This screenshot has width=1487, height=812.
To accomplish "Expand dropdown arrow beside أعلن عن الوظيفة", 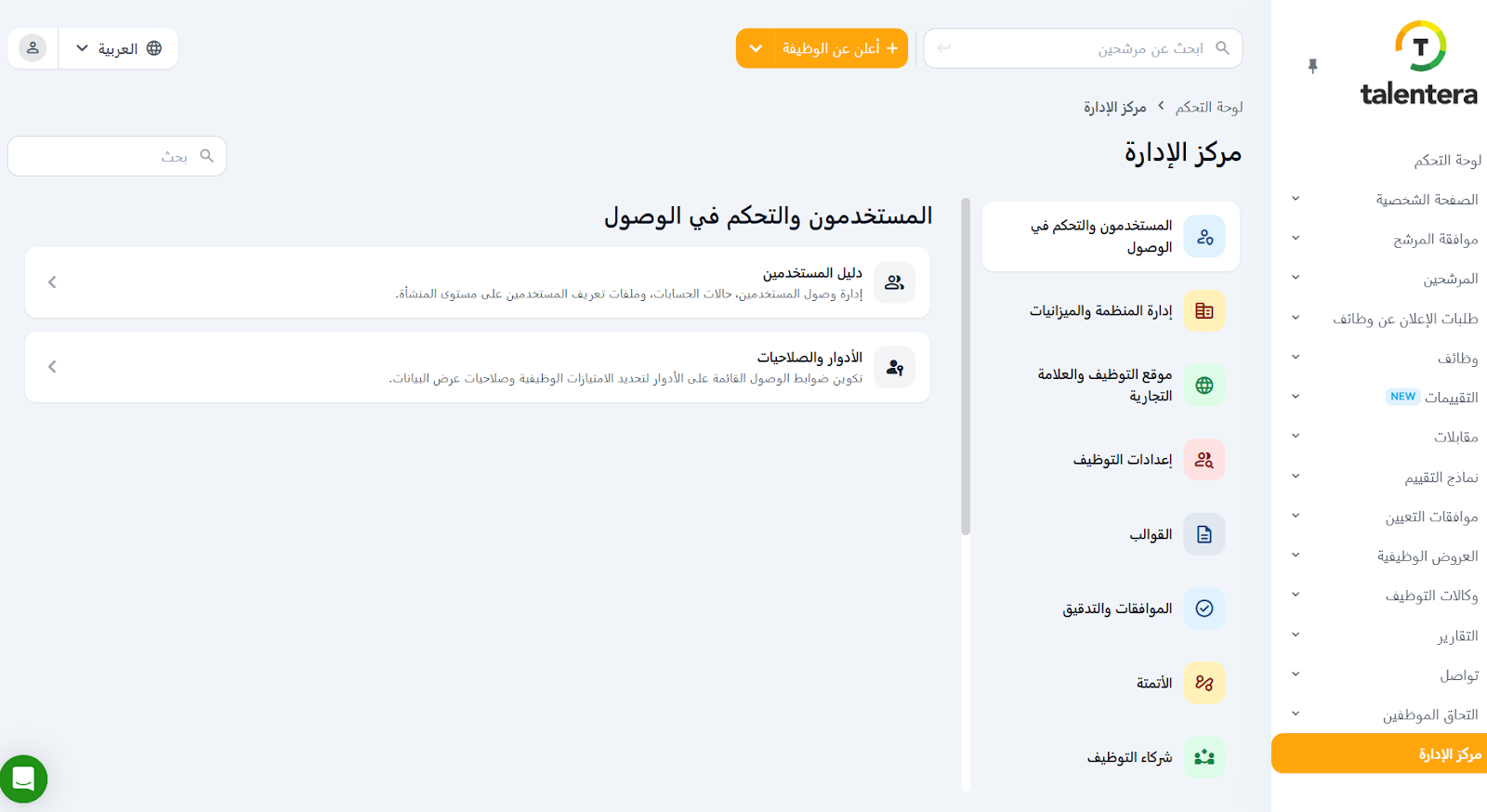I will (x=756, y=48).
